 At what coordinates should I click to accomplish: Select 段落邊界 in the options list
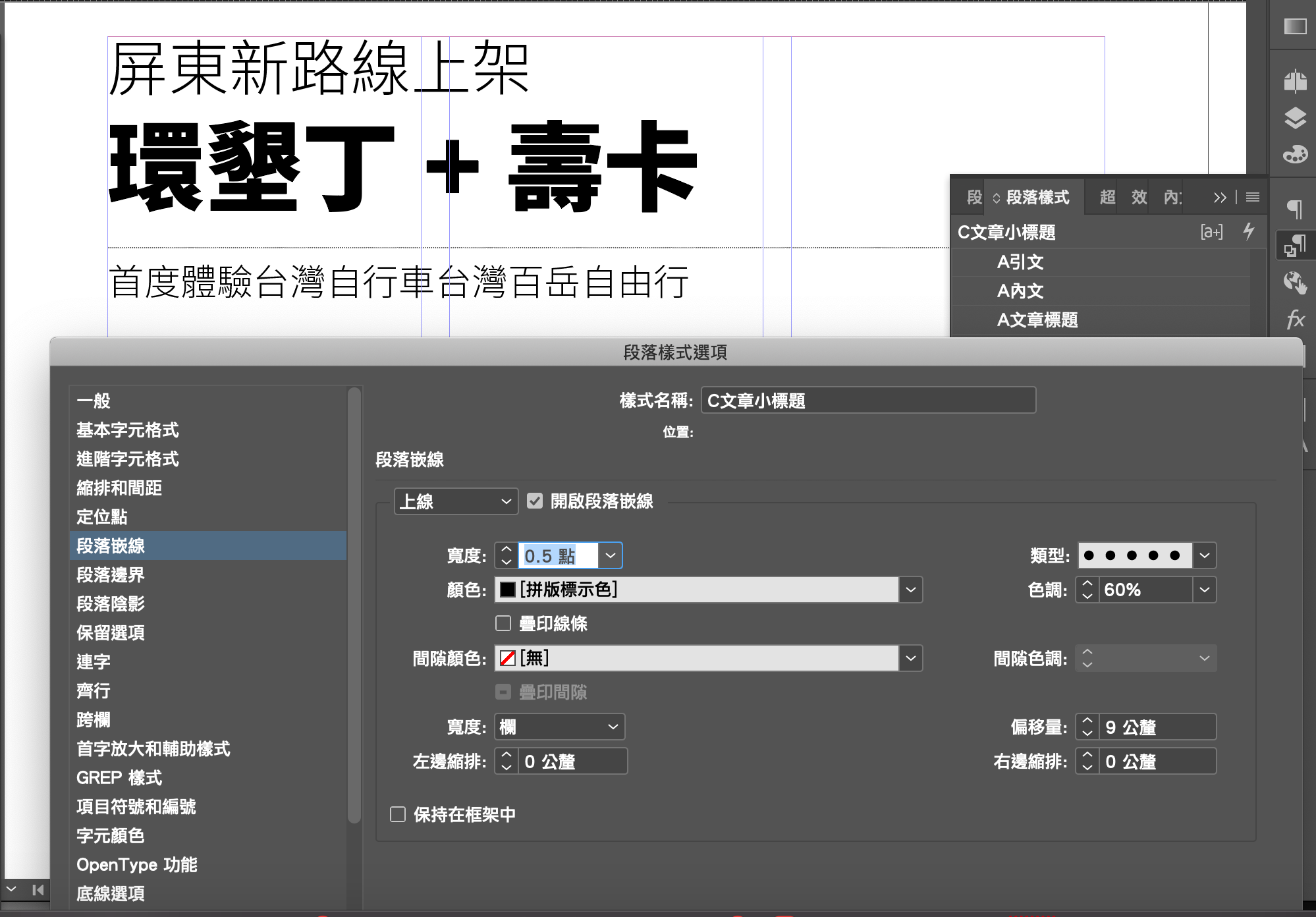click(110, 574)
